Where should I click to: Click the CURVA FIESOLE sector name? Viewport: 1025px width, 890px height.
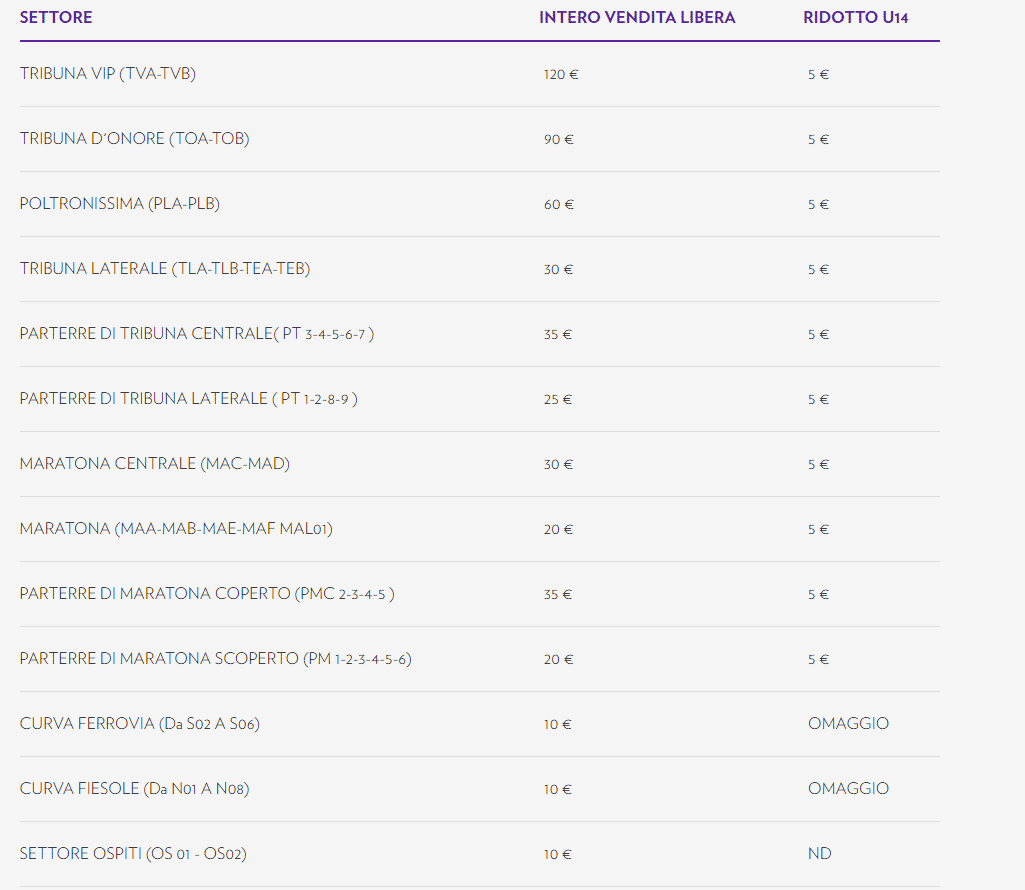pos(134,789)
